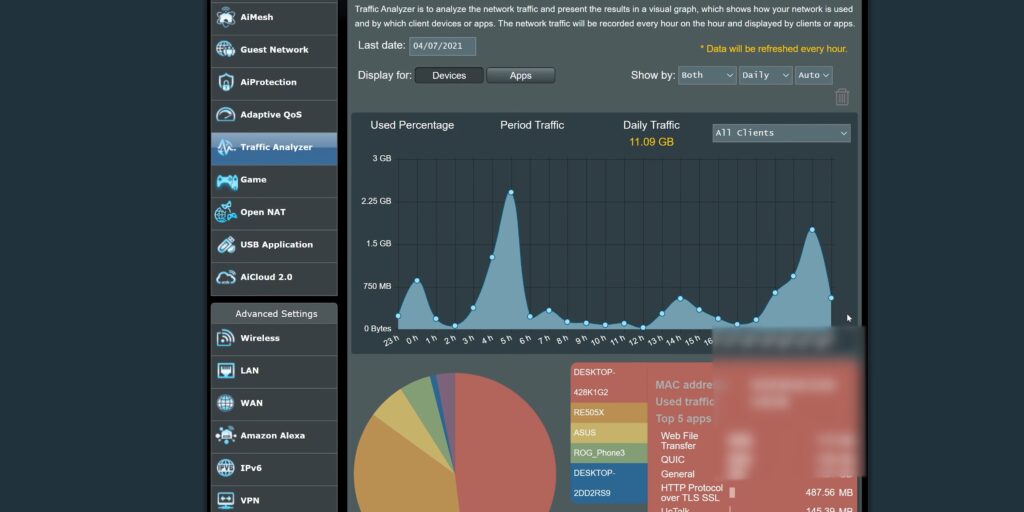The width and height of the screenshot is (1024, 512).
Task: Open Guest Network globe icon
Action: (225, 50)
